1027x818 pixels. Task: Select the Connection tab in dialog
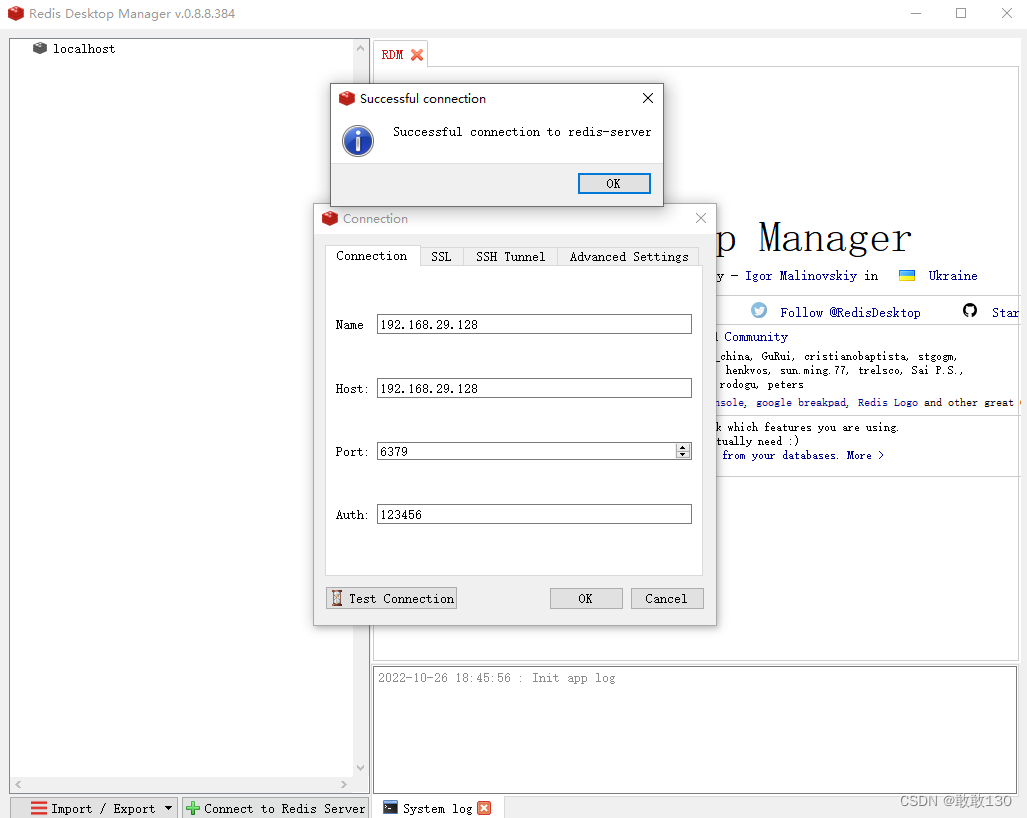371,256
